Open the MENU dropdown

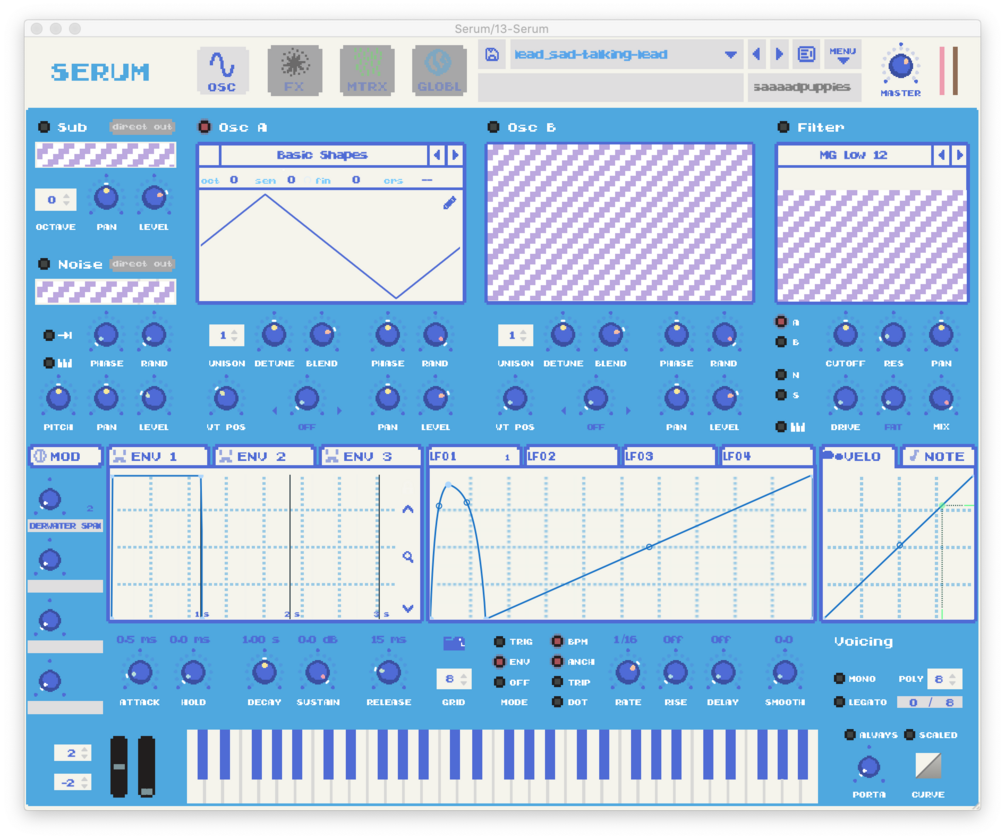pyautogui.click(x=842, y=54)
